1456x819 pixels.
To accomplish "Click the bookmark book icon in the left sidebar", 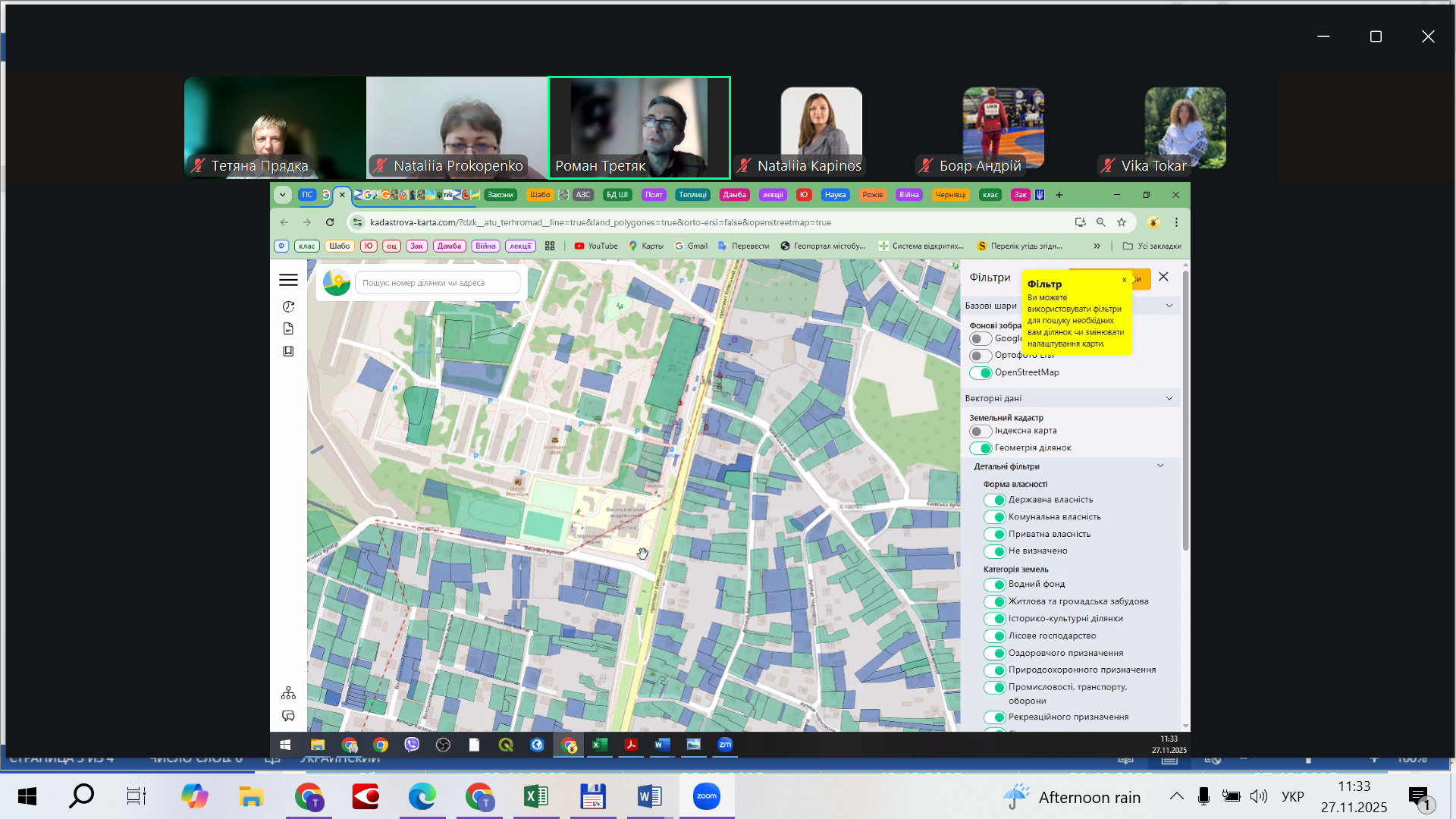I will [x=288, y=351].
